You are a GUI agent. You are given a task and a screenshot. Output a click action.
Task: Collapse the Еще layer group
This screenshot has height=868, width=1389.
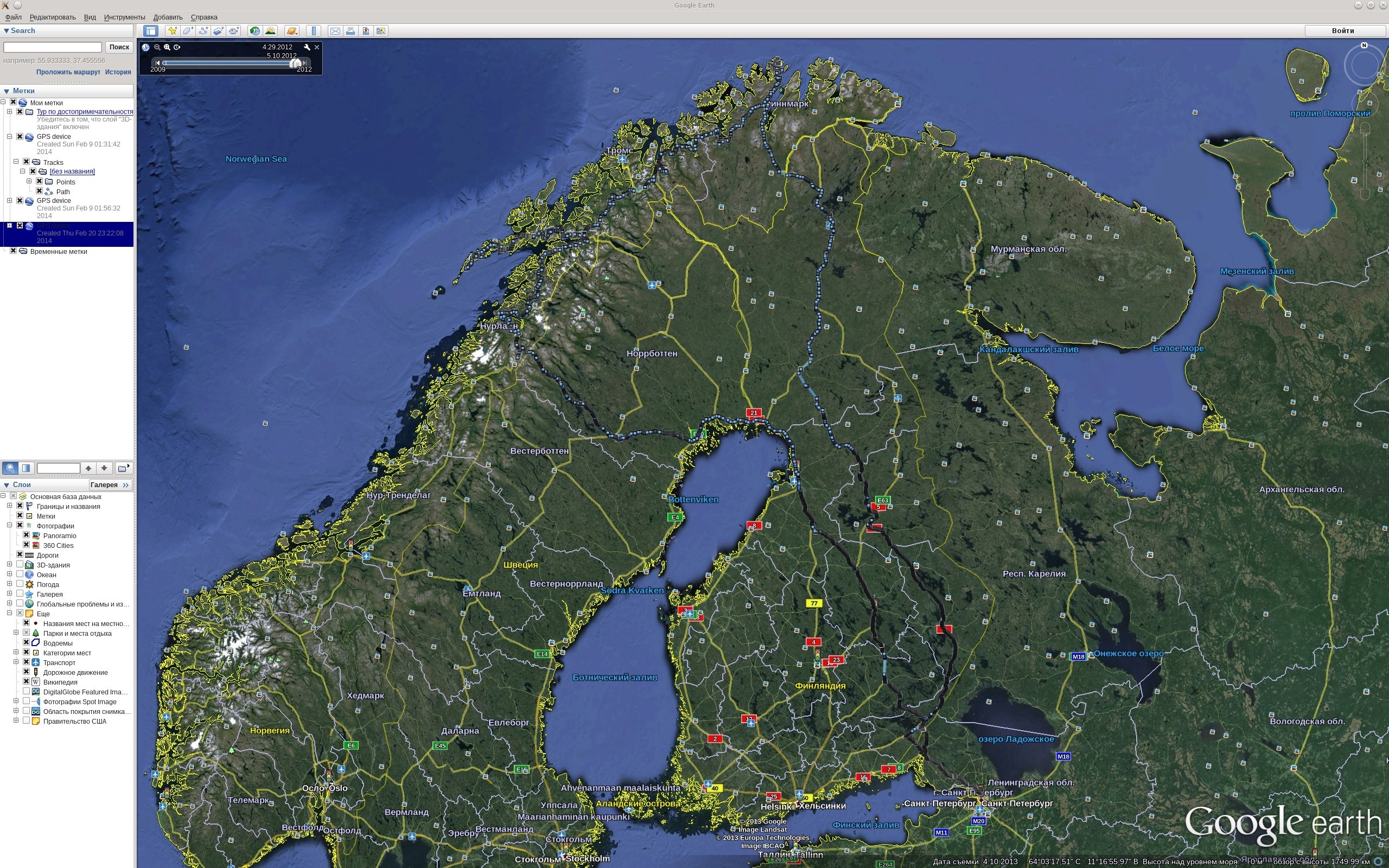[9, 613]
